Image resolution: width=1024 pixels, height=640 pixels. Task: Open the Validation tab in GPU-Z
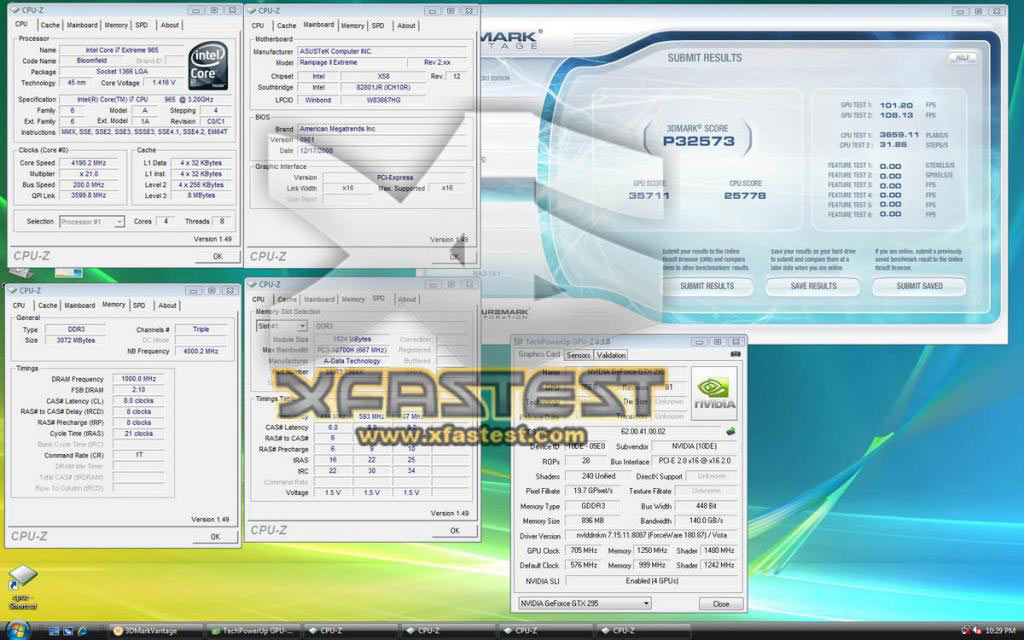coord(611,355)
